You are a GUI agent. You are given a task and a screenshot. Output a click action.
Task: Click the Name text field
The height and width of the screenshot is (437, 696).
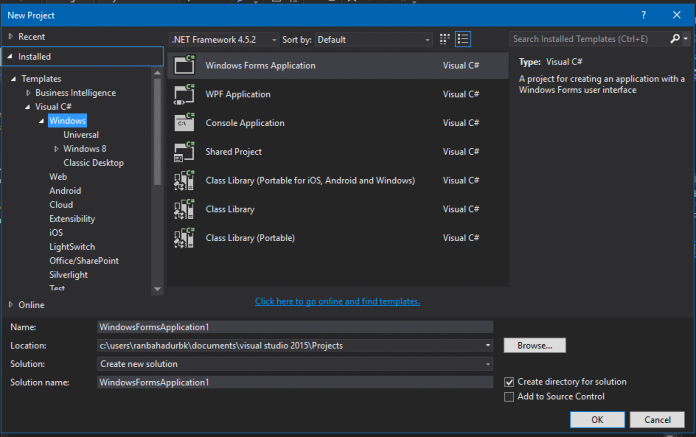pos(295,327)
